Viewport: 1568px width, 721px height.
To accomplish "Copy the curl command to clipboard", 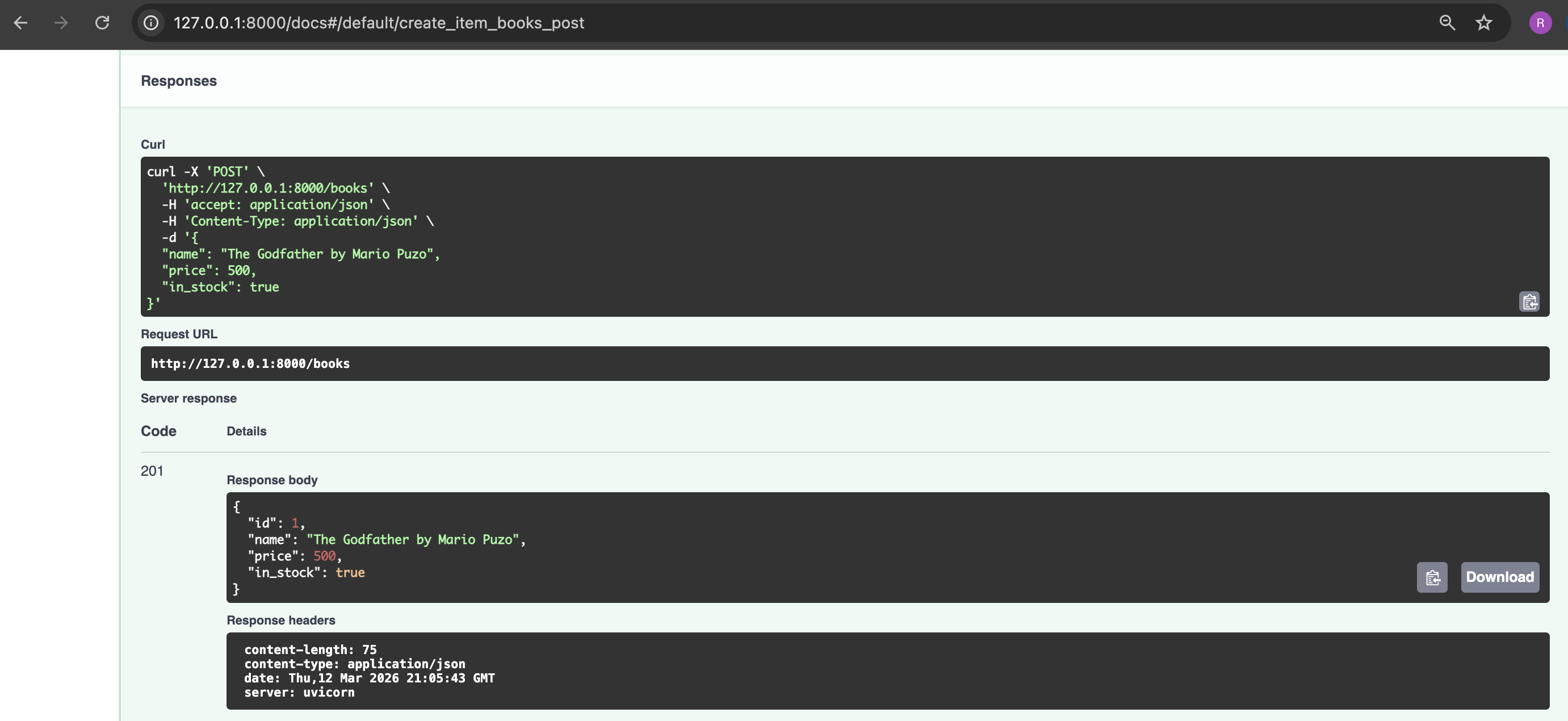I will (x=1529, y=301).
